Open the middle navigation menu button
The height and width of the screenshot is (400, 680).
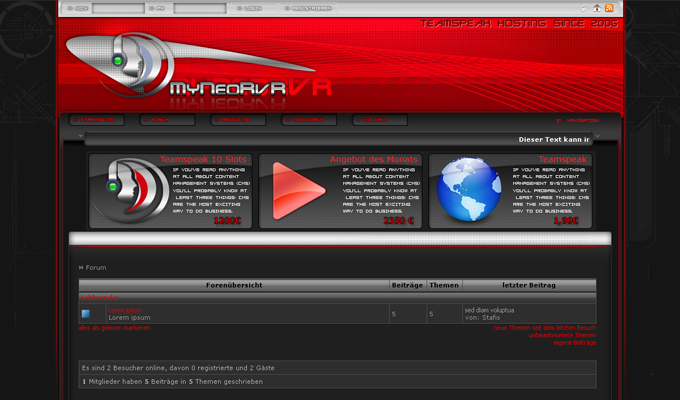(x=238, y=120)
